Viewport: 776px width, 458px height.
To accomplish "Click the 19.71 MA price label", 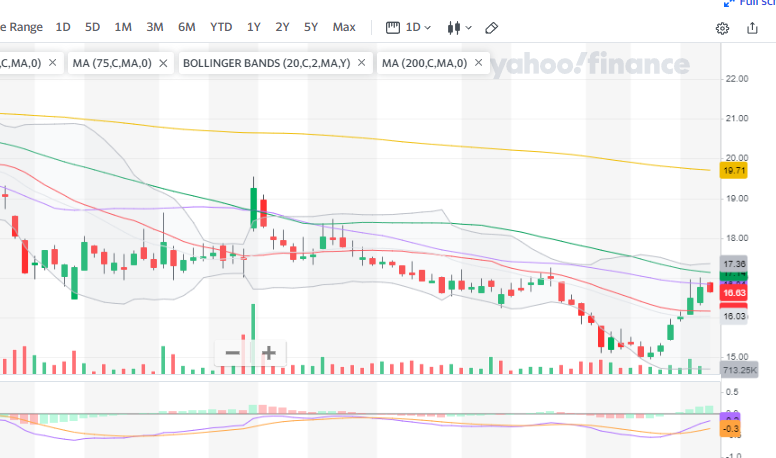I will click(x=734, y=171).
